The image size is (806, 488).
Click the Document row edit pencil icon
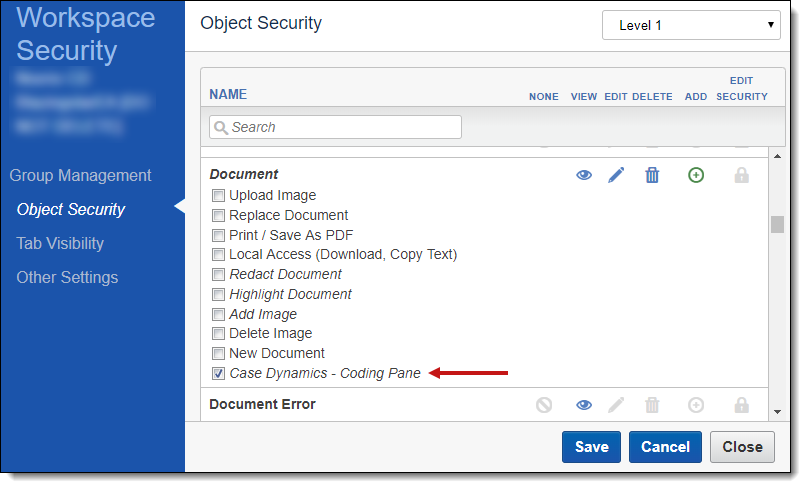[x=616, y=175]
